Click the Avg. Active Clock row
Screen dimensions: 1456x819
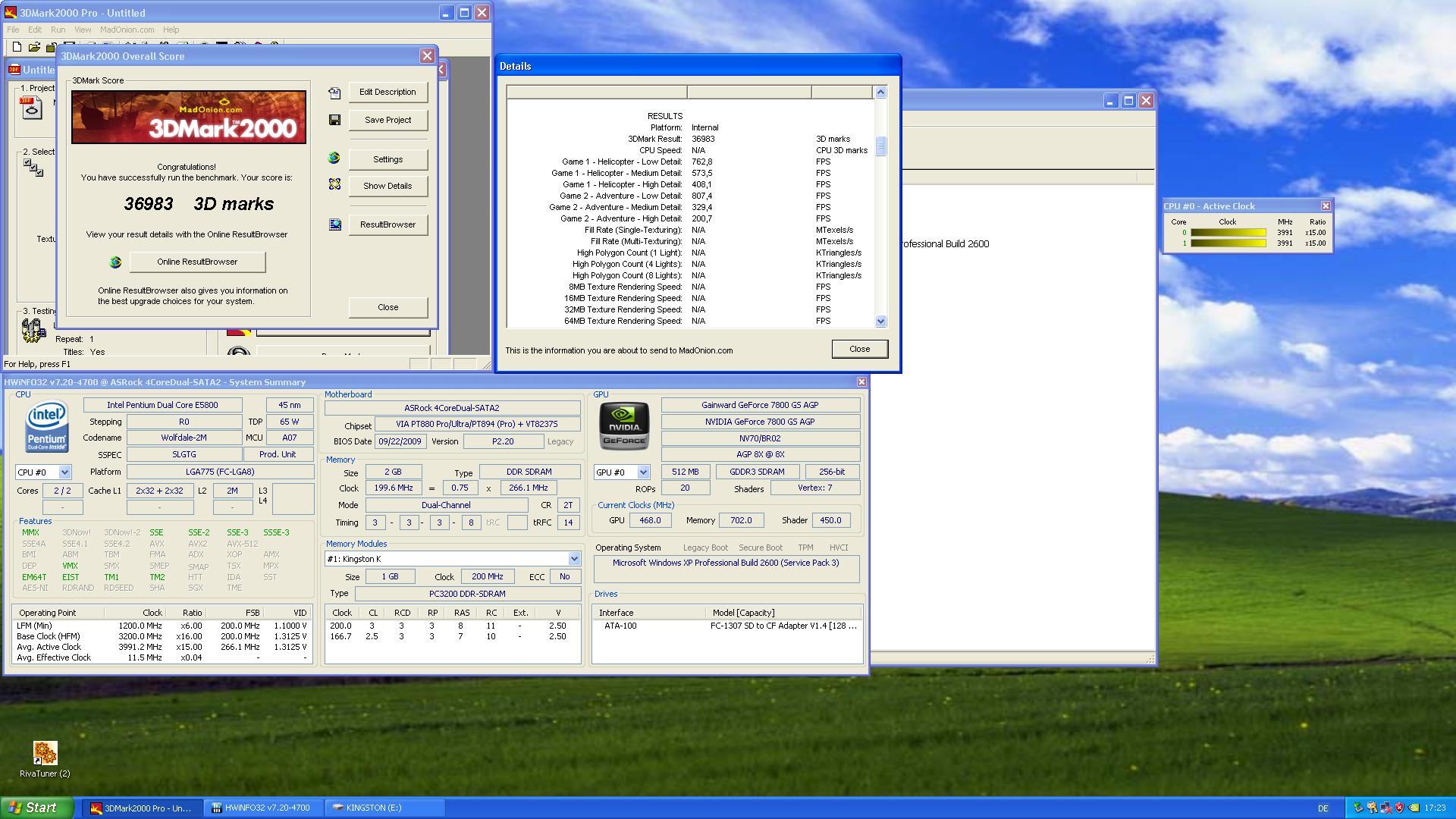click(x=162, y=647)
